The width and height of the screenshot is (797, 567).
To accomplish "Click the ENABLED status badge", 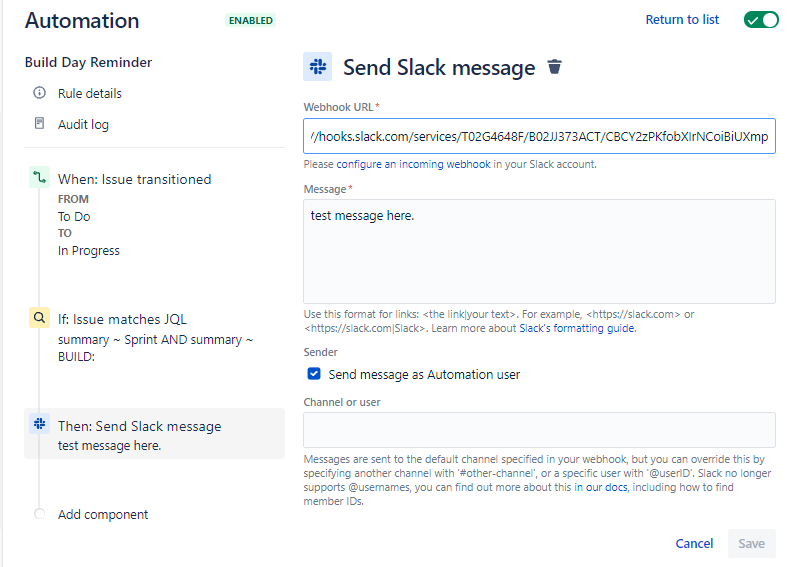I will tap(251, 20).
